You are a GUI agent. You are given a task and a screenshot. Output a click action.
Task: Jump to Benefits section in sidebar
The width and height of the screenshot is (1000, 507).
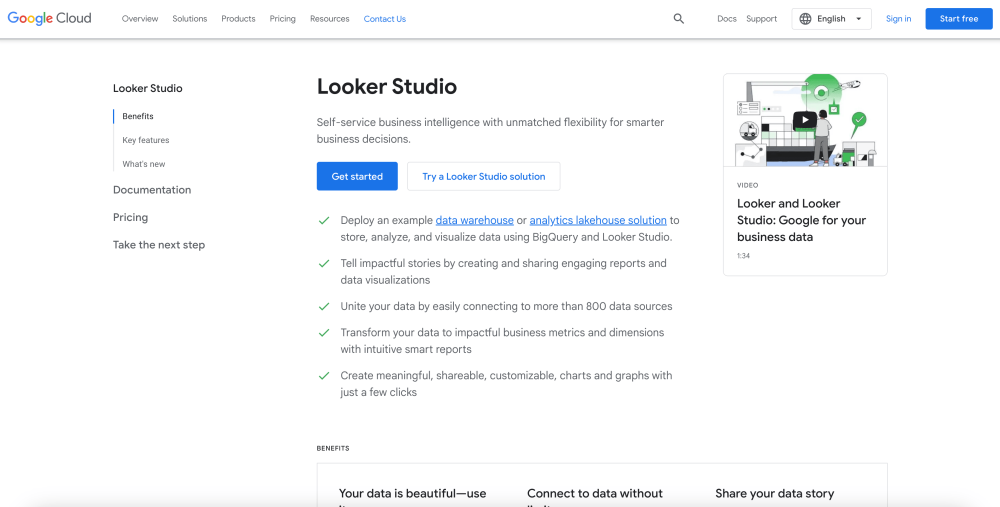pyautogui.click(x=138, y=116)
